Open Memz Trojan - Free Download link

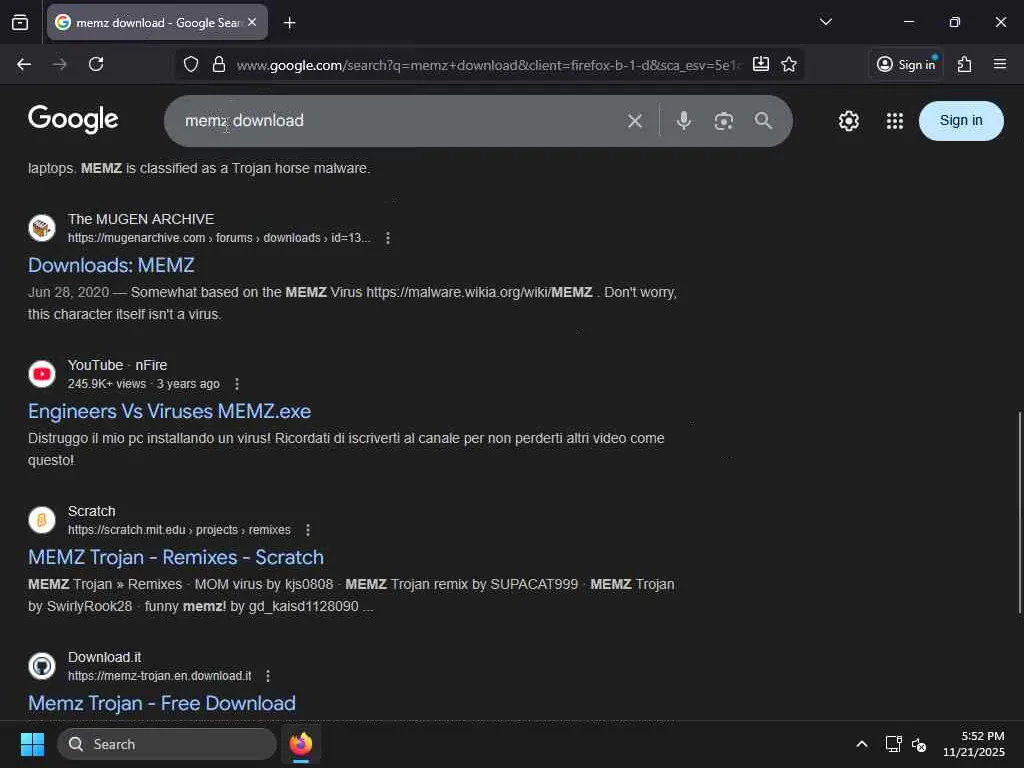[x=161, y=703]
